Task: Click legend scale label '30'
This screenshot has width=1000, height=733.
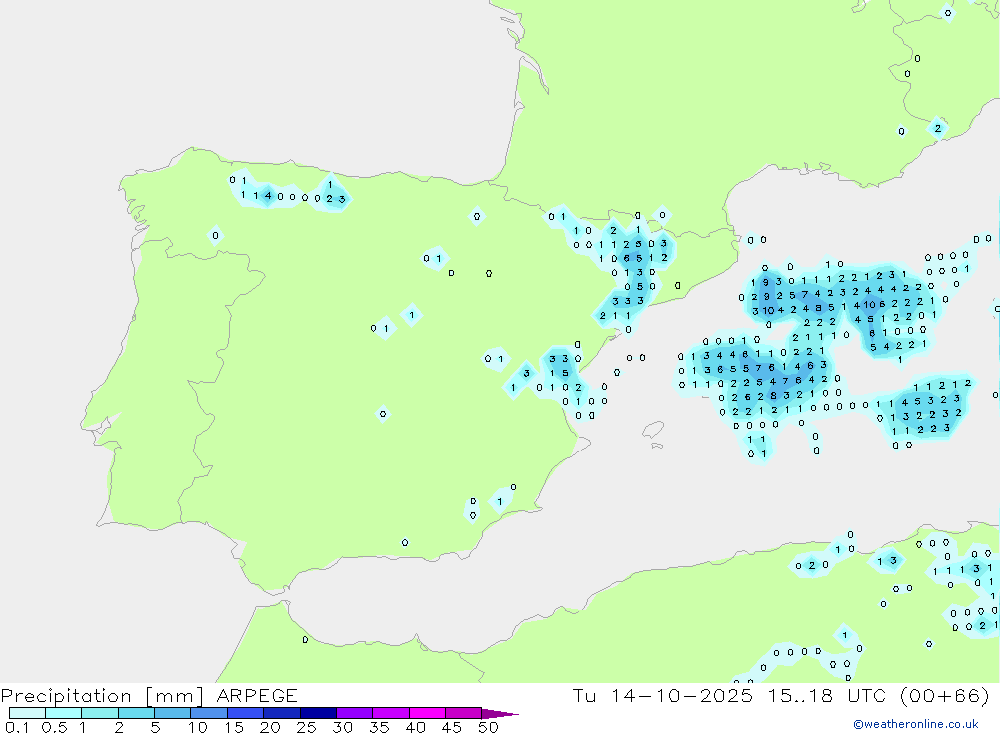Action: click(342, 727)
